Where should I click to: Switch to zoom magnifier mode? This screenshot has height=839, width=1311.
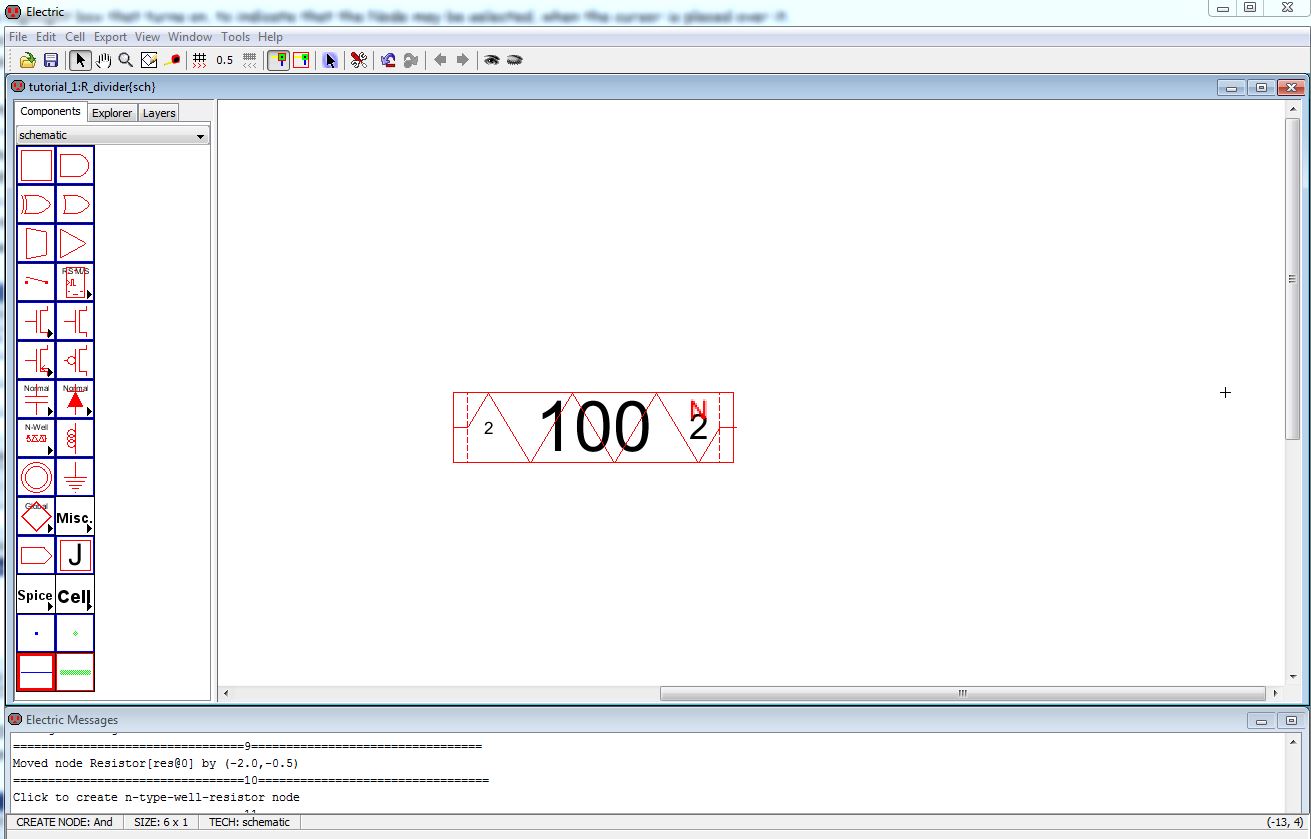pyautogui.click(x=126, y=60)
